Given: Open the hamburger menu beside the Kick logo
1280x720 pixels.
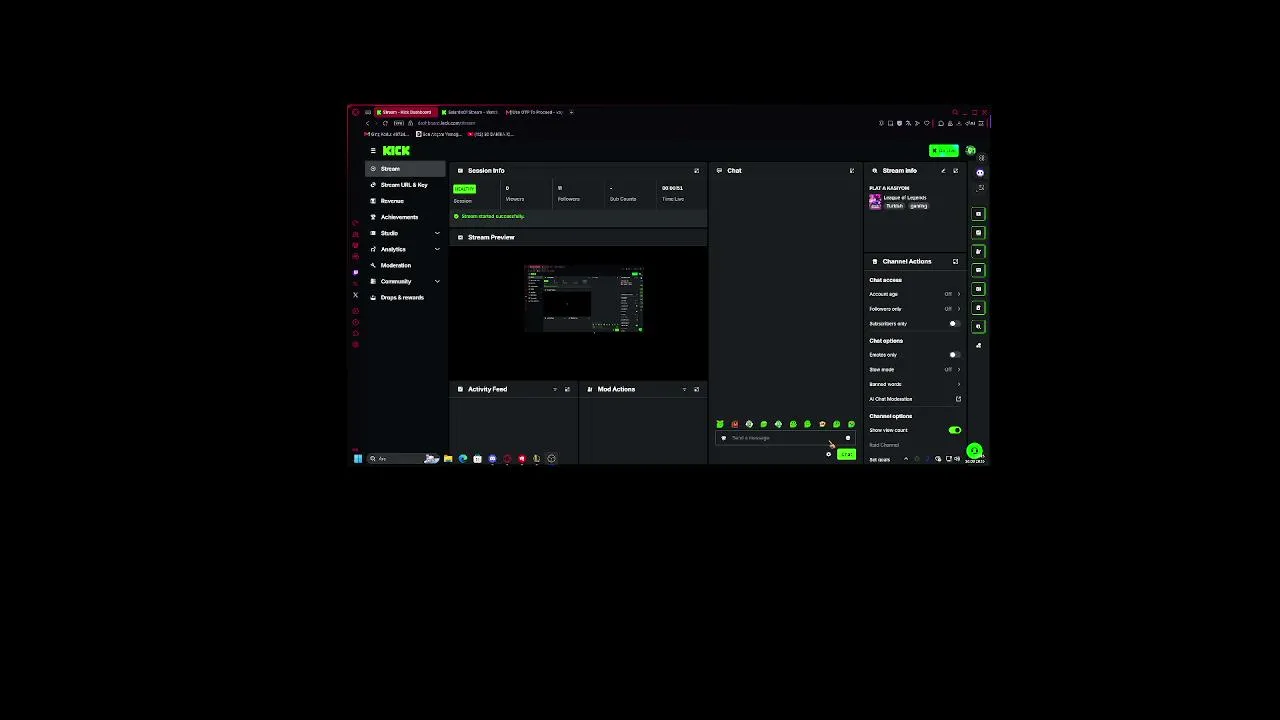Looking at the screenshot, I should [373, 151].
